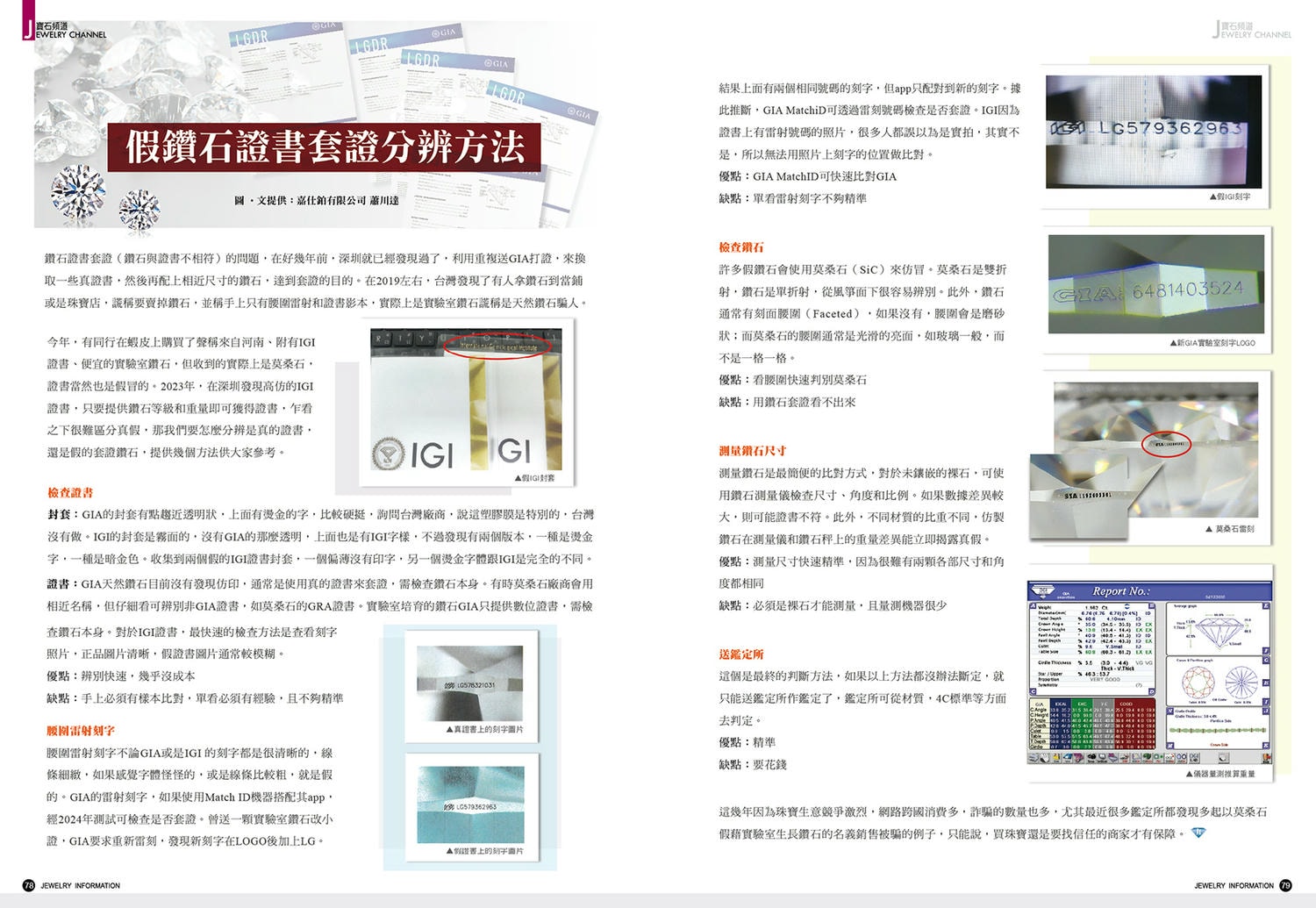Click the caption ▲莫桑石雷刻
The width and height of the screenshot is (1316, 908).
(x=1230, y=529)
